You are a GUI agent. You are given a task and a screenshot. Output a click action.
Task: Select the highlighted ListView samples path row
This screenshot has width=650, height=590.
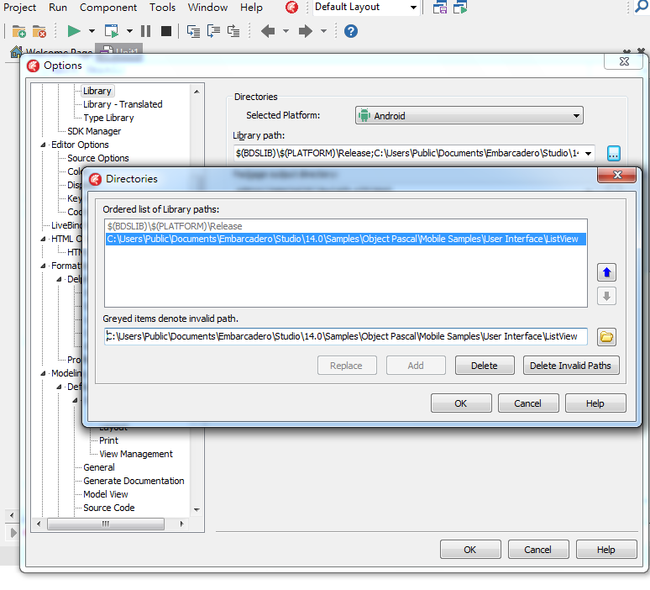(x=346, y=239)
